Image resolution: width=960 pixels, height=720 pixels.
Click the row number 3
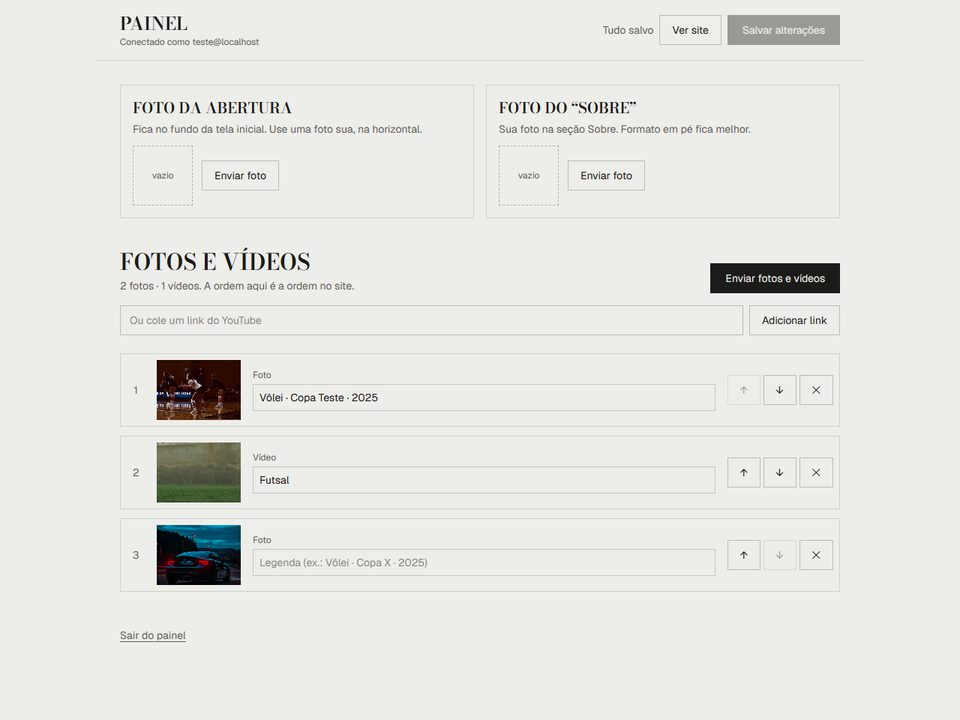[136, 555]
